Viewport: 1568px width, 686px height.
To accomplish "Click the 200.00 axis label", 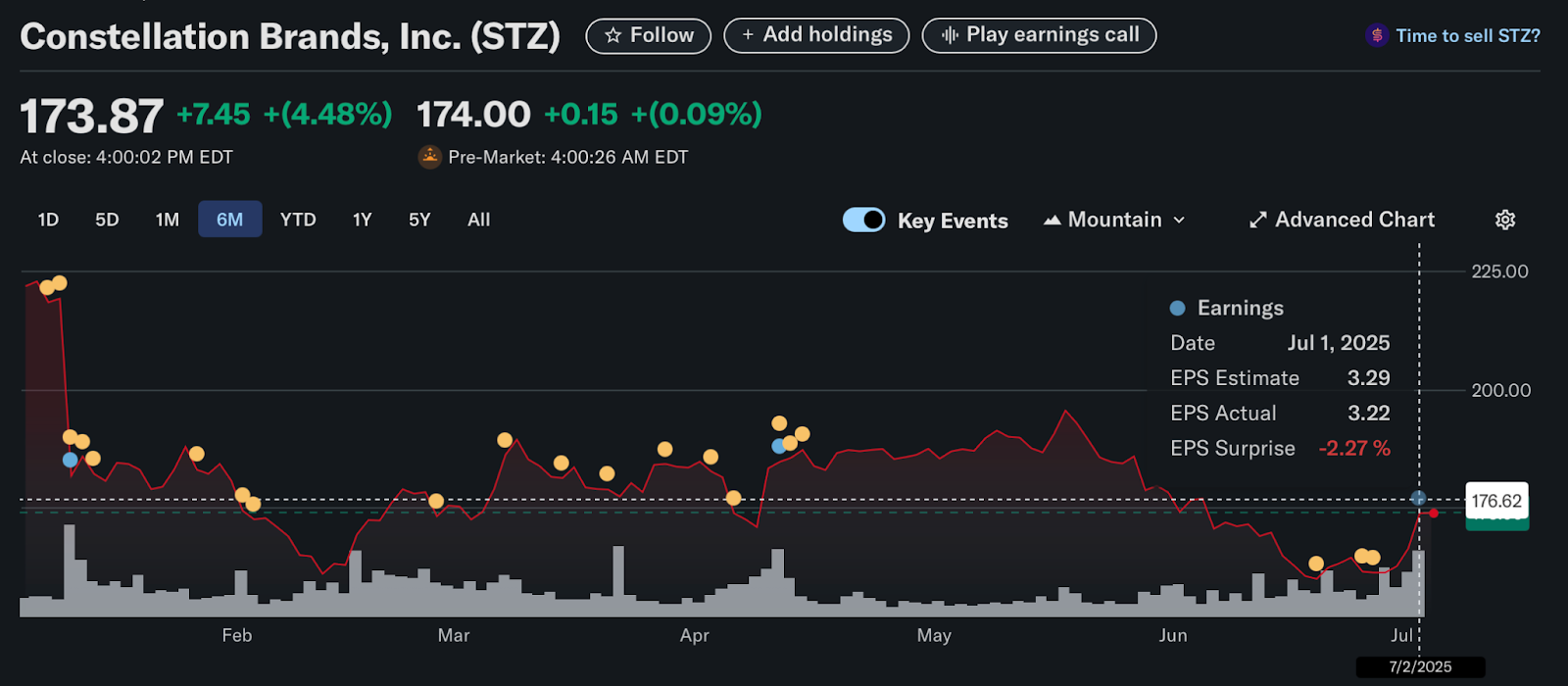I will point(1500,390).
